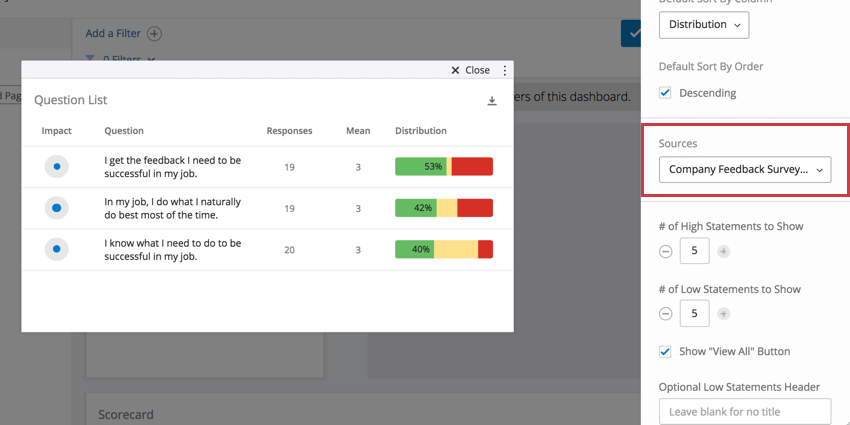The image size is (850, 425).
Task: Decrease number of Low Statements to Show
Action: [666, 314]
